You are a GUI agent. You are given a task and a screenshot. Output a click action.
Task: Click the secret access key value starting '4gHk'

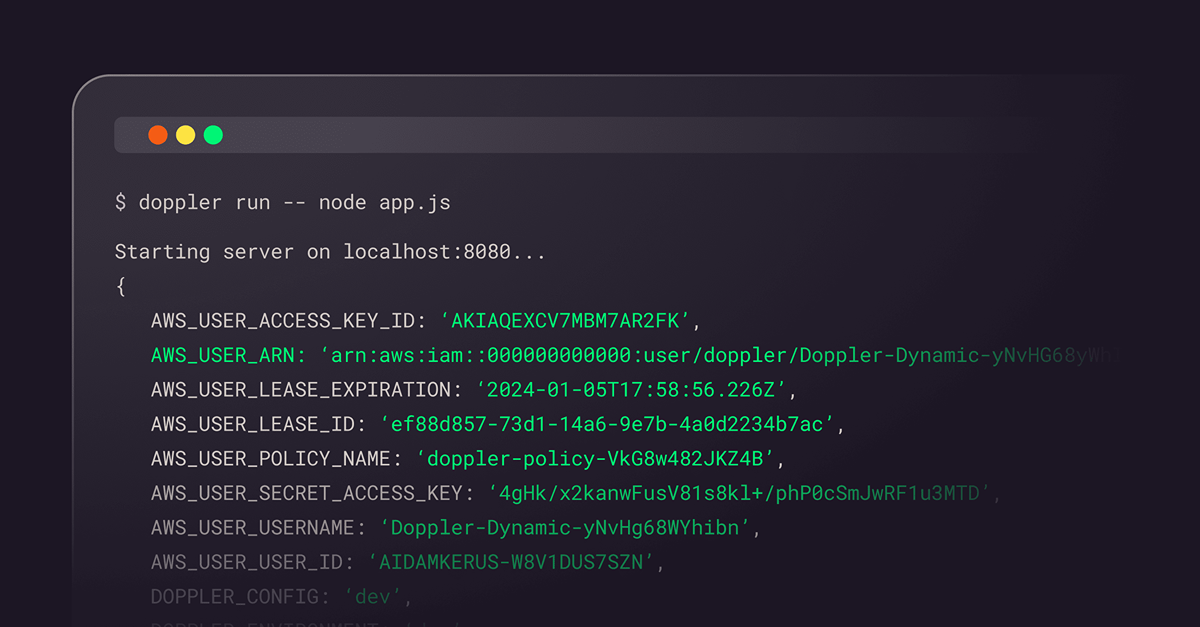click(742, 493)
